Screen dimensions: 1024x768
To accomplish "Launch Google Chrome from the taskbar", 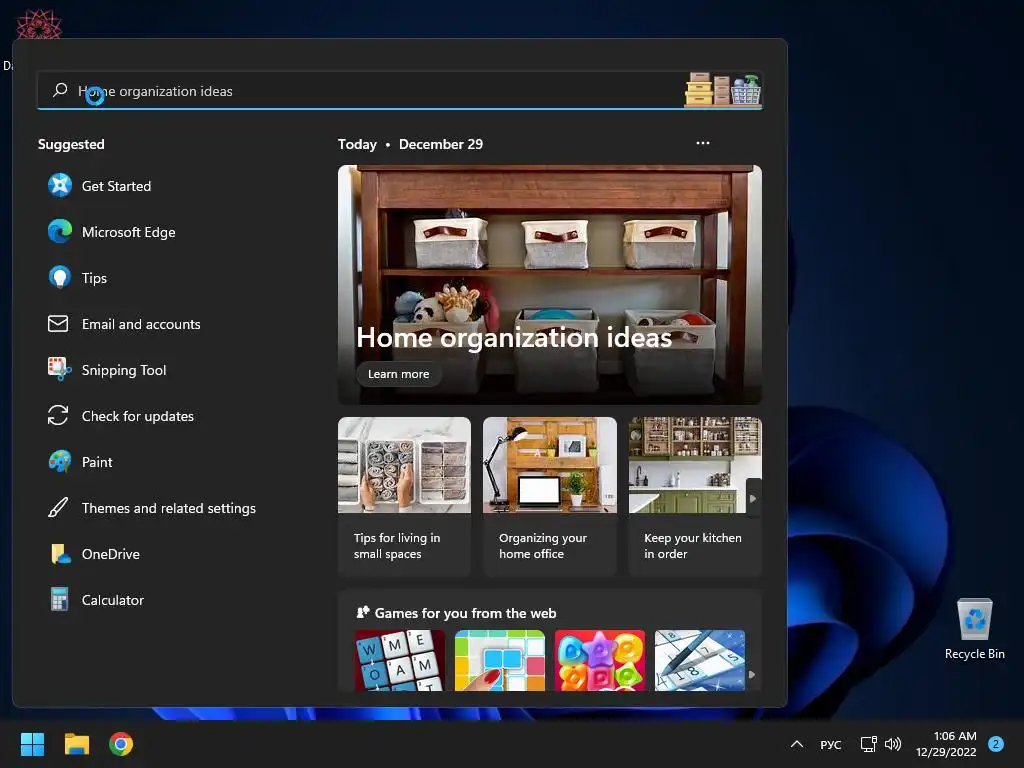I will click(121, 744).
